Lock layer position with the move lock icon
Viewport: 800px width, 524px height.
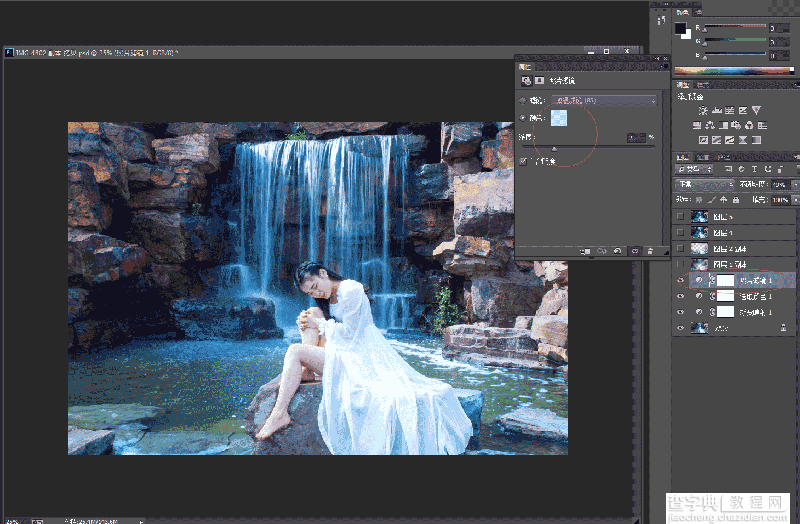[723, 200]
